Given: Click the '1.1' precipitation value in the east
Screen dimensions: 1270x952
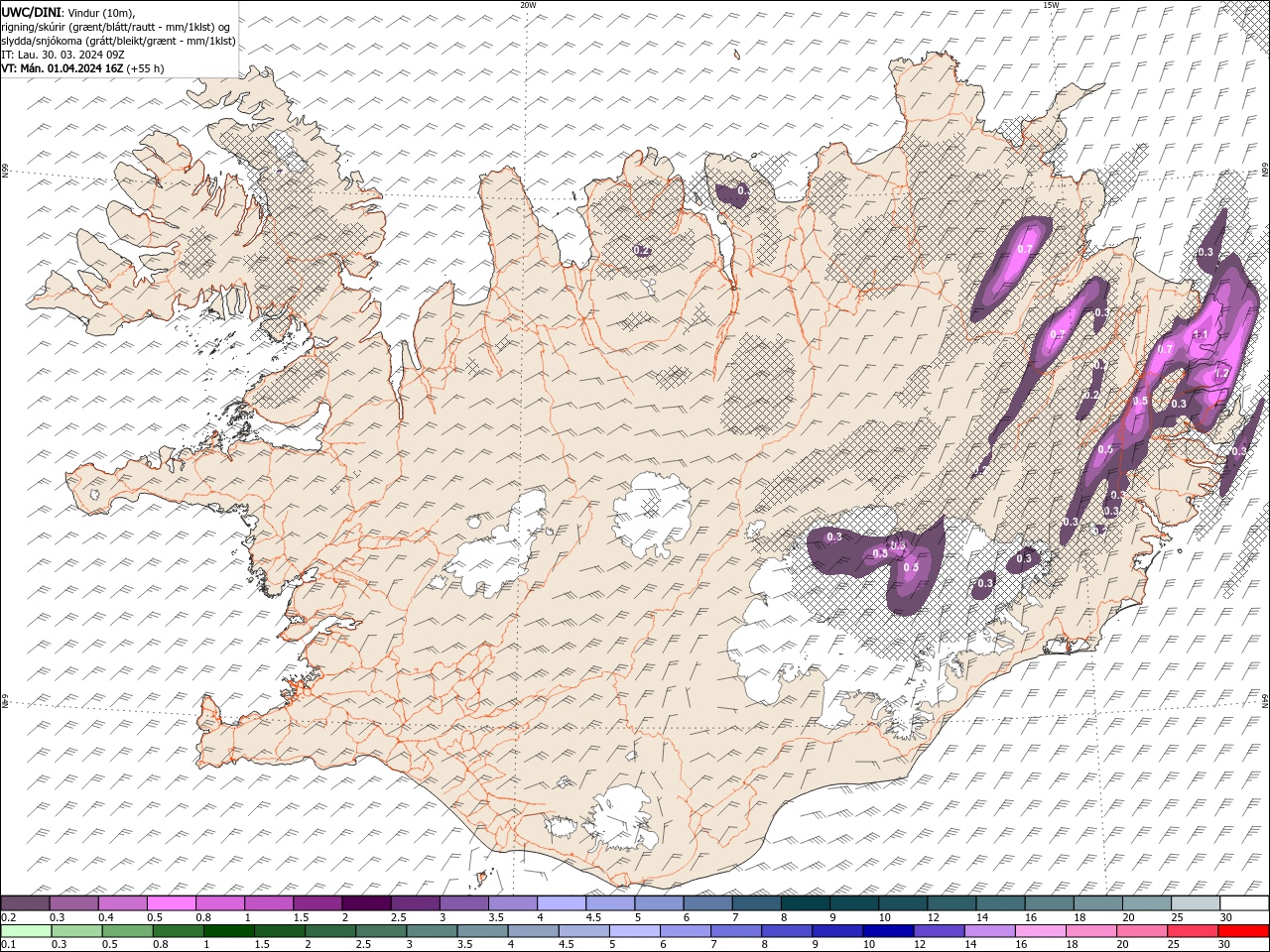Looking at the screenshot, I should (x=1200, y=335).
